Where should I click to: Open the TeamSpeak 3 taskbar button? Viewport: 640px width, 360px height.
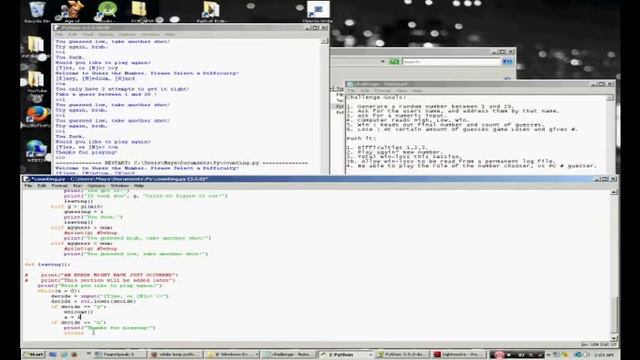click(119, 354)
